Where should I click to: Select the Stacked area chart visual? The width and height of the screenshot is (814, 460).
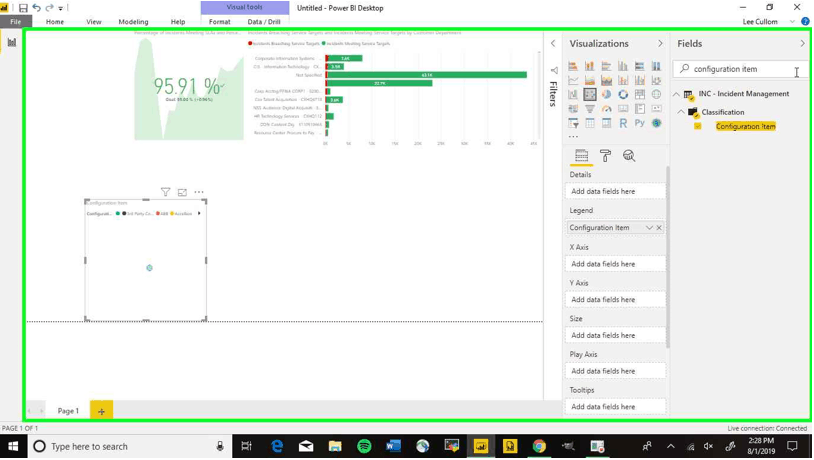pyautogui.click(x=606, y=80)
